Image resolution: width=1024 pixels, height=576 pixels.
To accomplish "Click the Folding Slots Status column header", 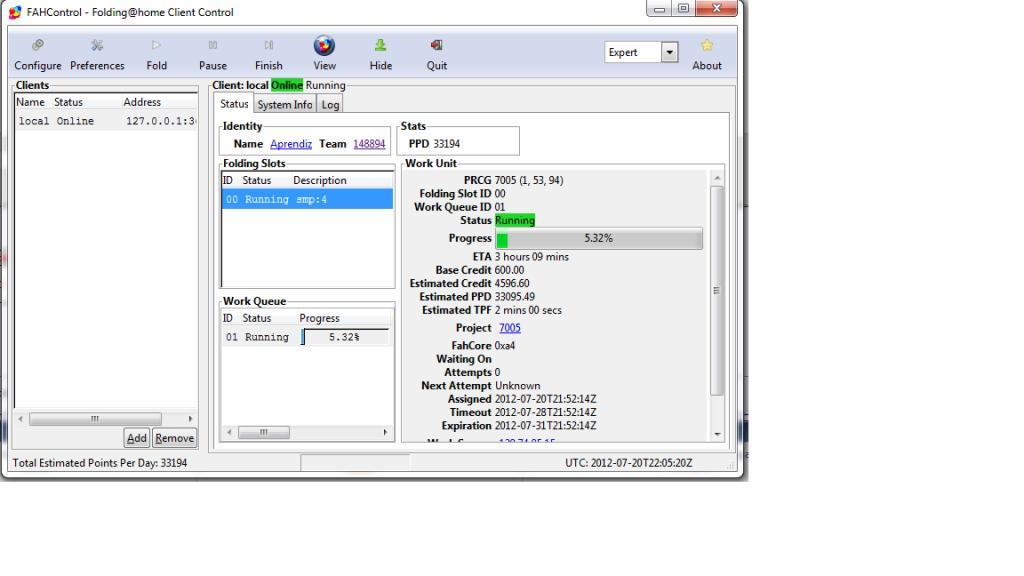I will [x=257, y=180].
